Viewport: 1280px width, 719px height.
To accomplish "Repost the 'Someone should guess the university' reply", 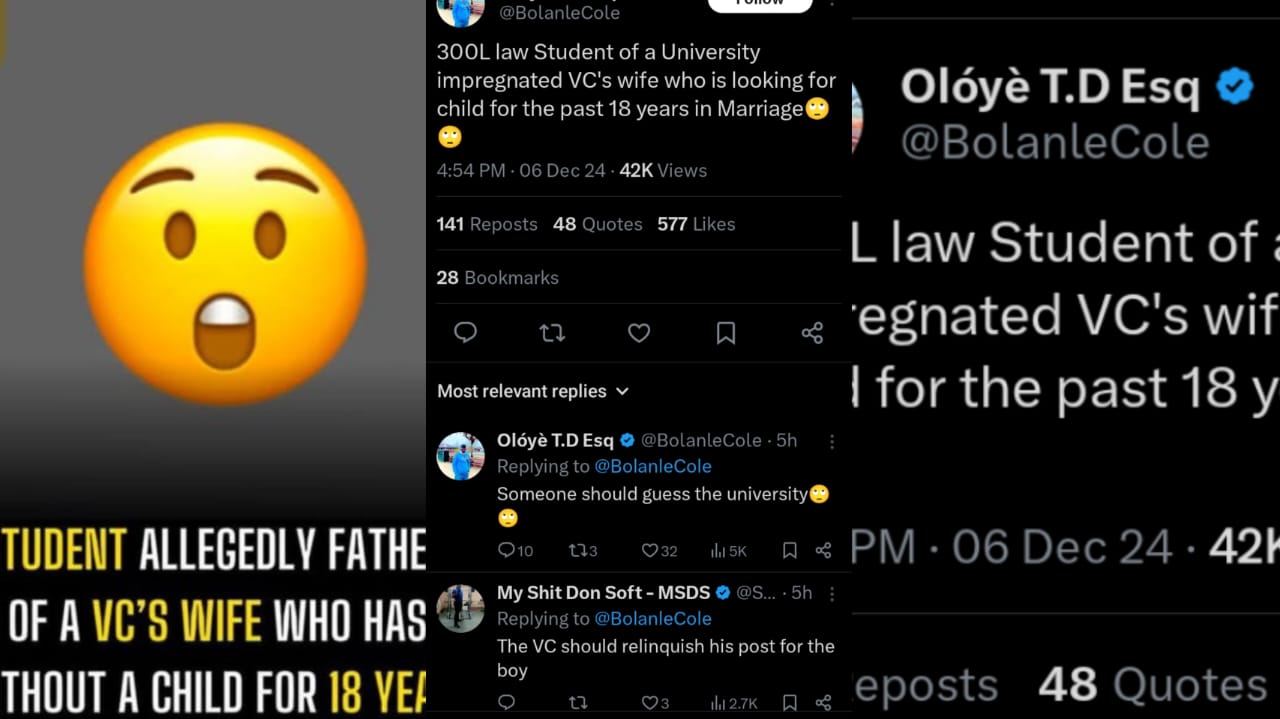I will click(x=577, y=550).
